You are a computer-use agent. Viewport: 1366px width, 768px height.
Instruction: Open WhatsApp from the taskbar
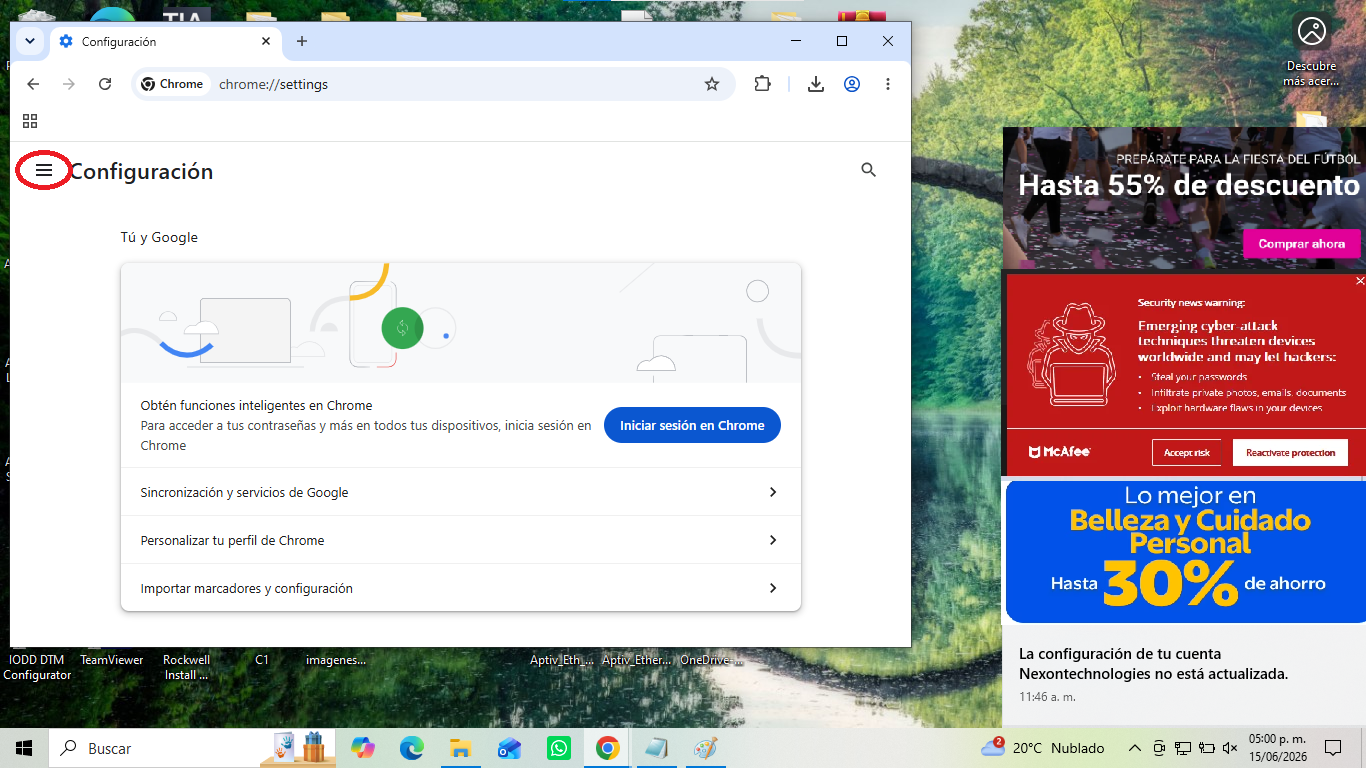click(558, 748)
